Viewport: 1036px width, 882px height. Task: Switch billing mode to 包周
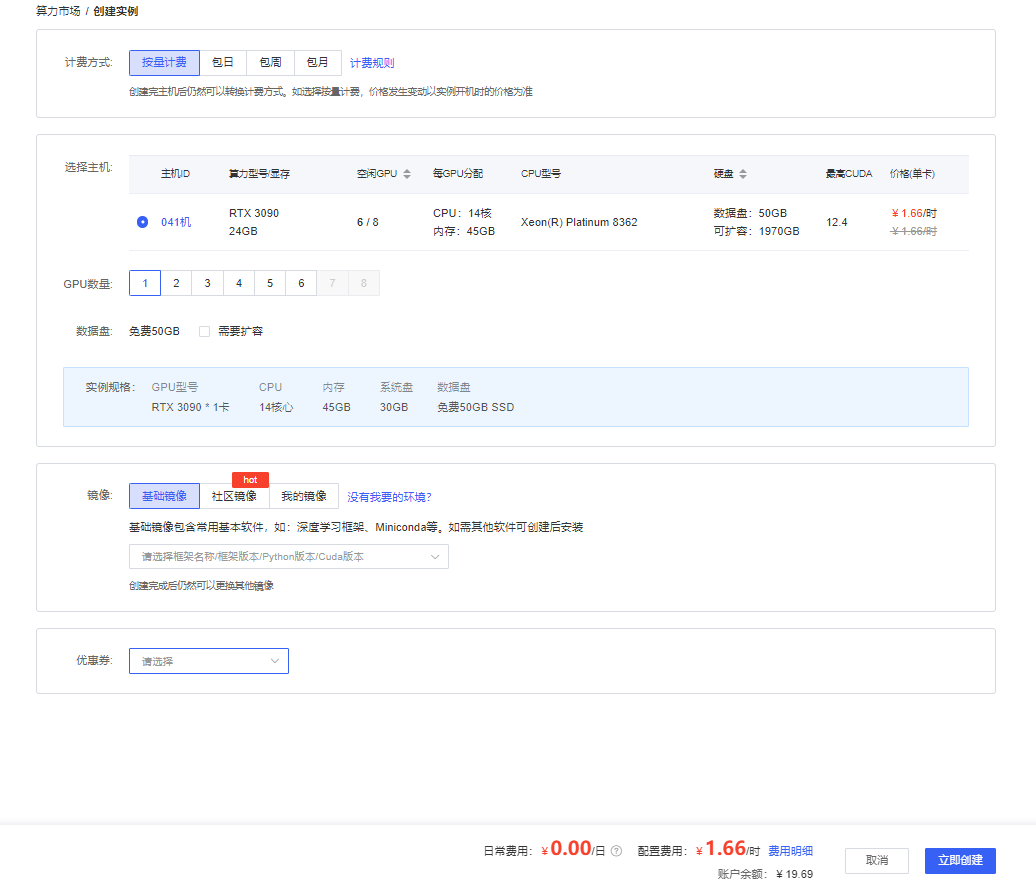pos(270,63)
